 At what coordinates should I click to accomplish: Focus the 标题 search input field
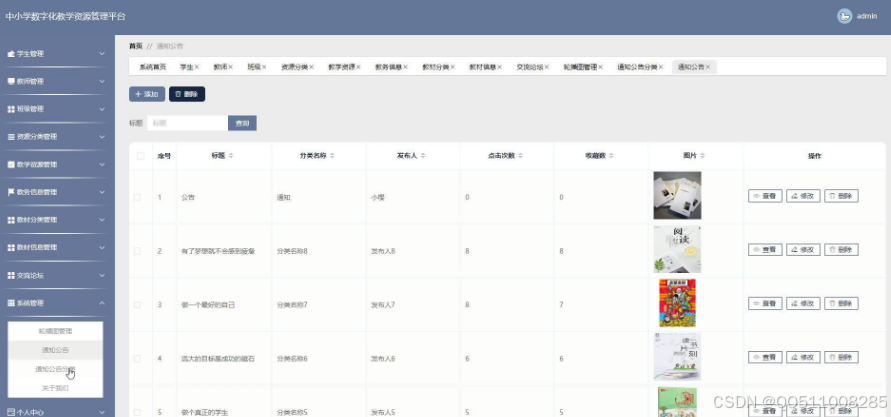188,123
